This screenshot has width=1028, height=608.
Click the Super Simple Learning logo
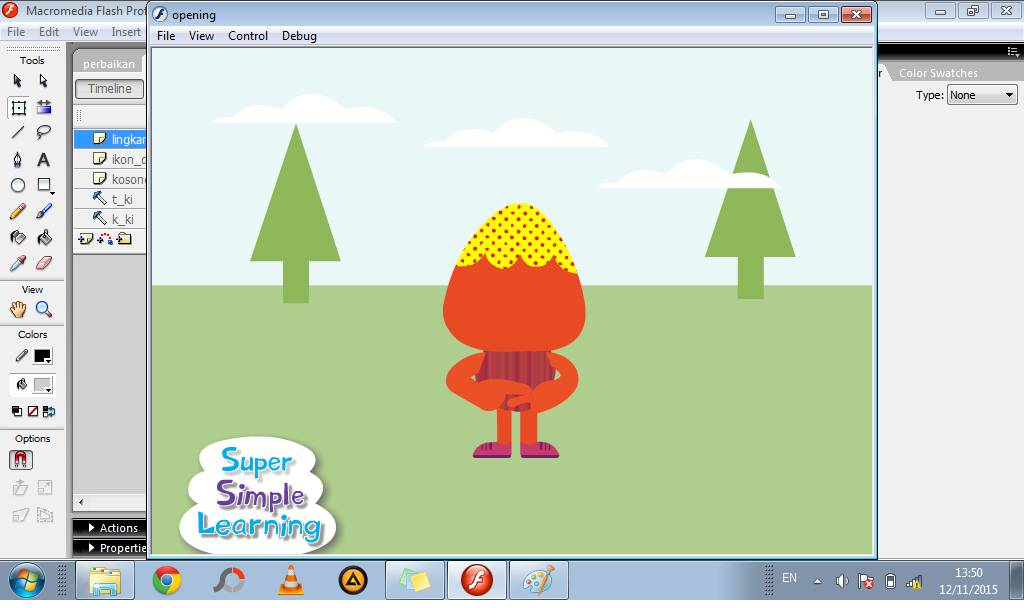(x=258, y=496)
